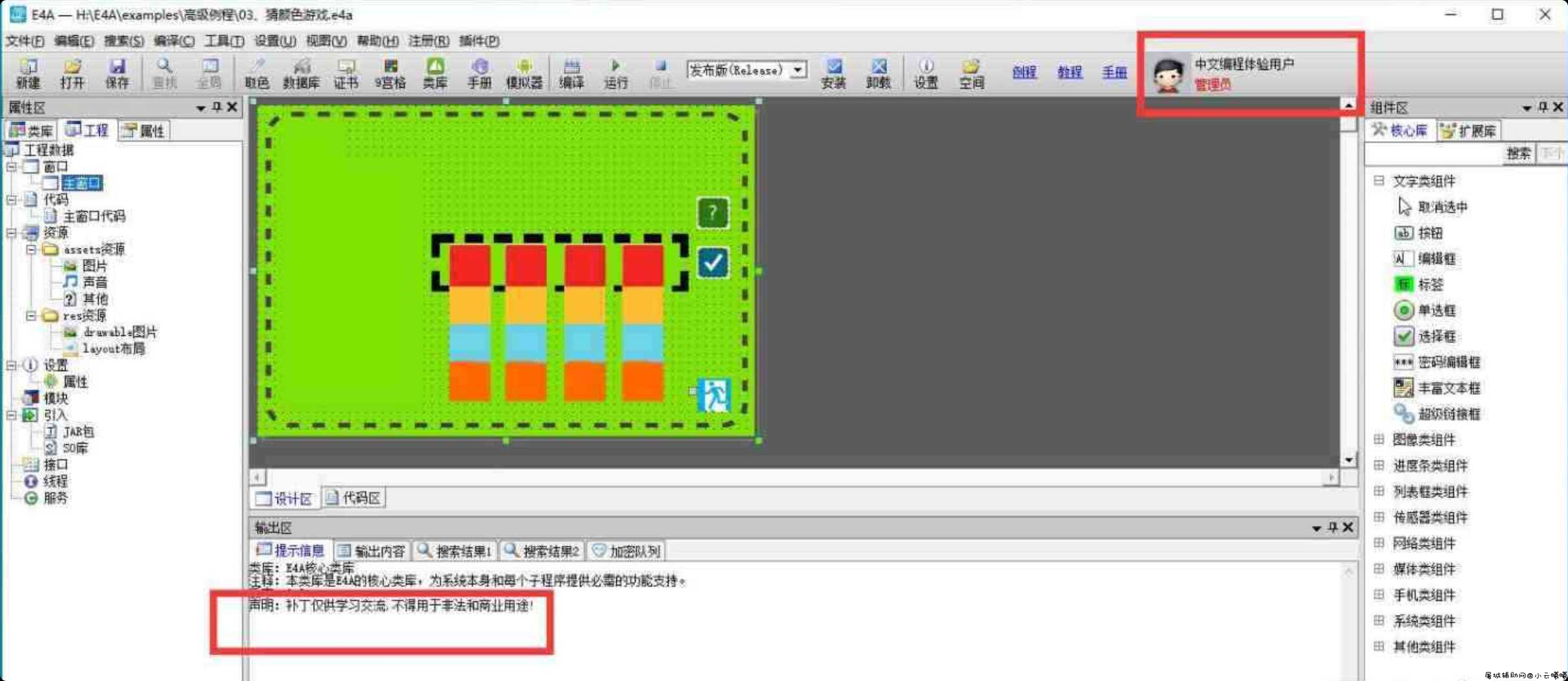
Task: Open the 手册 manual toolbar icon
Action: [x=479, y=73]
